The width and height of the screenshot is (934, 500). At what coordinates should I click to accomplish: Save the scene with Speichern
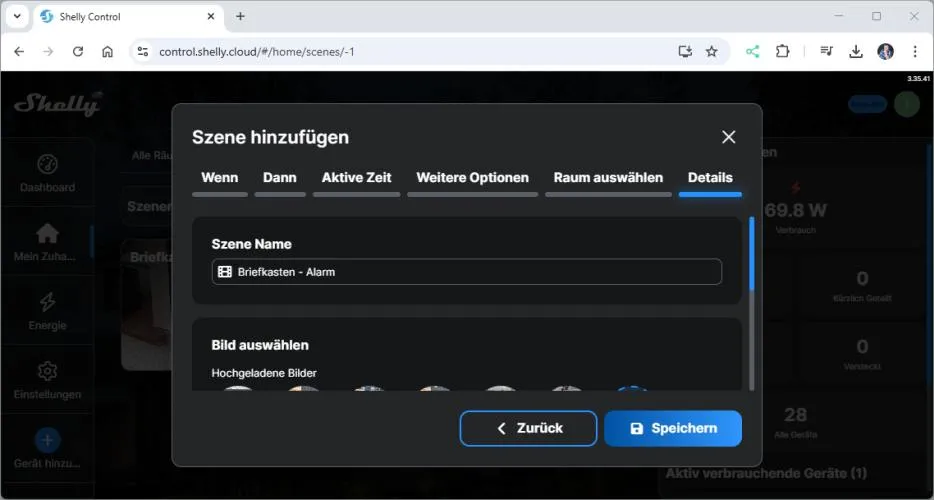tap(673, 428)
